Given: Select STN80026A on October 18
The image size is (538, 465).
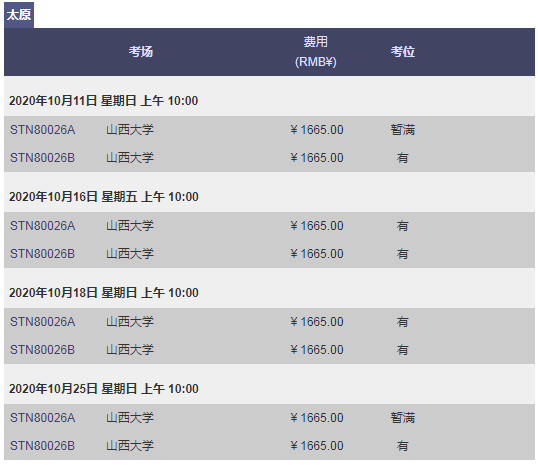Looking at the screenshot, I should pyautogui.click(x=43, y=322).
